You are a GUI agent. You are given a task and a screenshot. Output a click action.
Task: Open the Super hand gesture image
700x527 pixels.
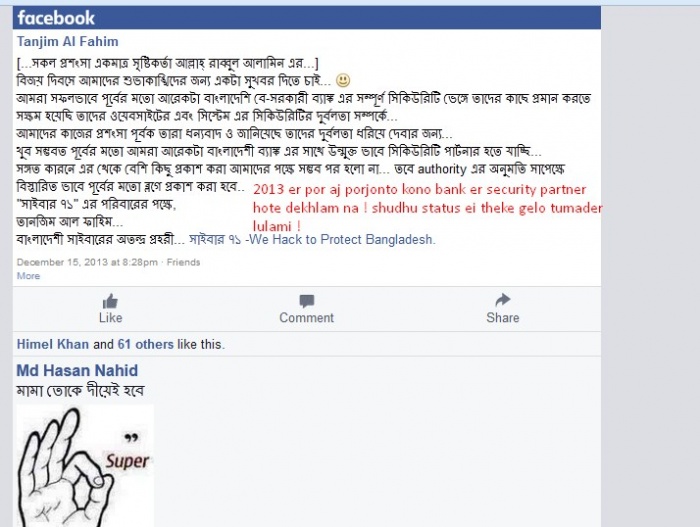85,465
